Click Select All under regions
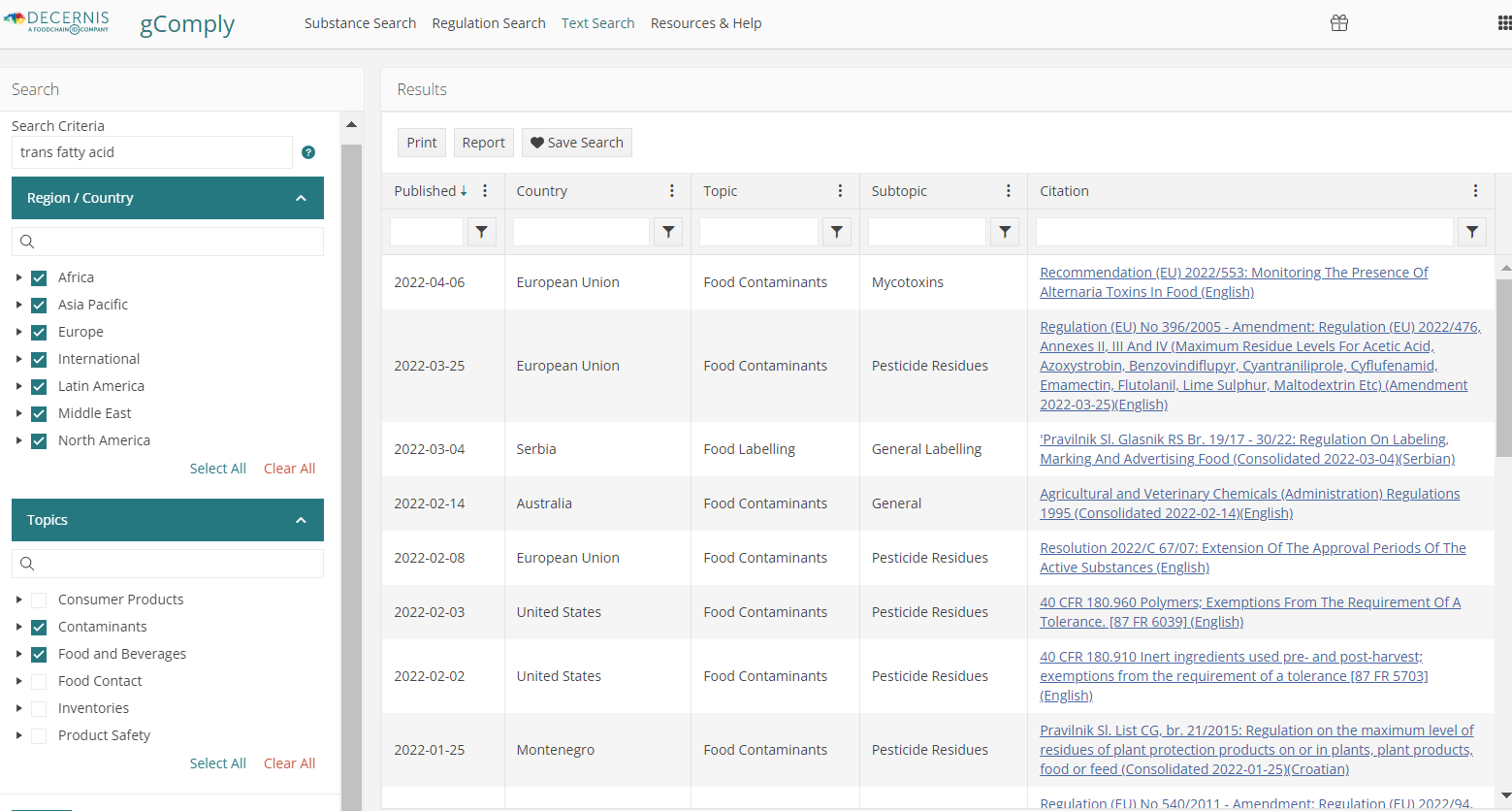1512x811 pixels. [x=218, y=469]
